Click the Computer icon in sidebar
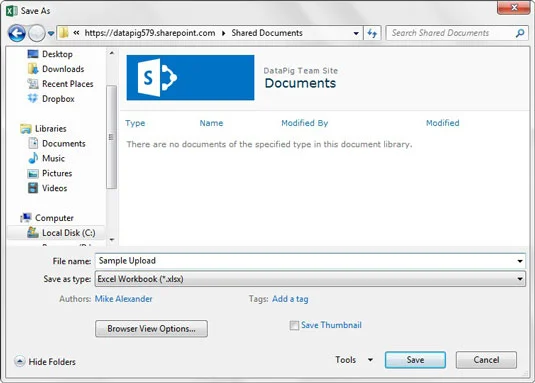The image size is (535, 383). 26,218
